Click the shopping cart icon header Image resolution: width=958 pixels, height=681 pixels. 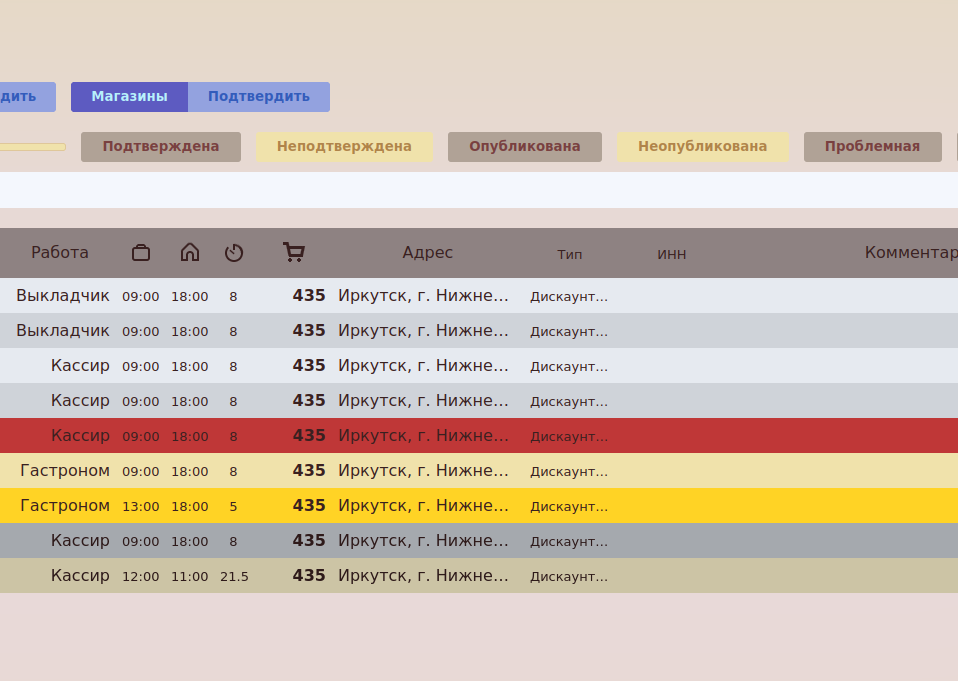point(293,253)
